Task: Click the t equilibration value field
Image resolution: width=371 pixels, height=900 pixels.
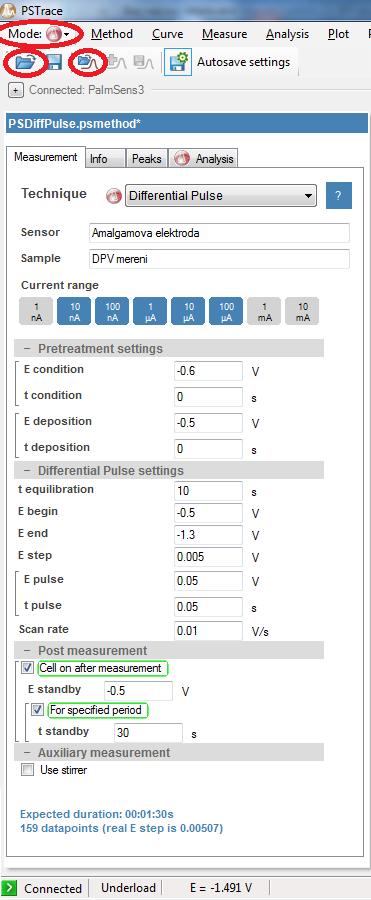Action: point(208,491)
